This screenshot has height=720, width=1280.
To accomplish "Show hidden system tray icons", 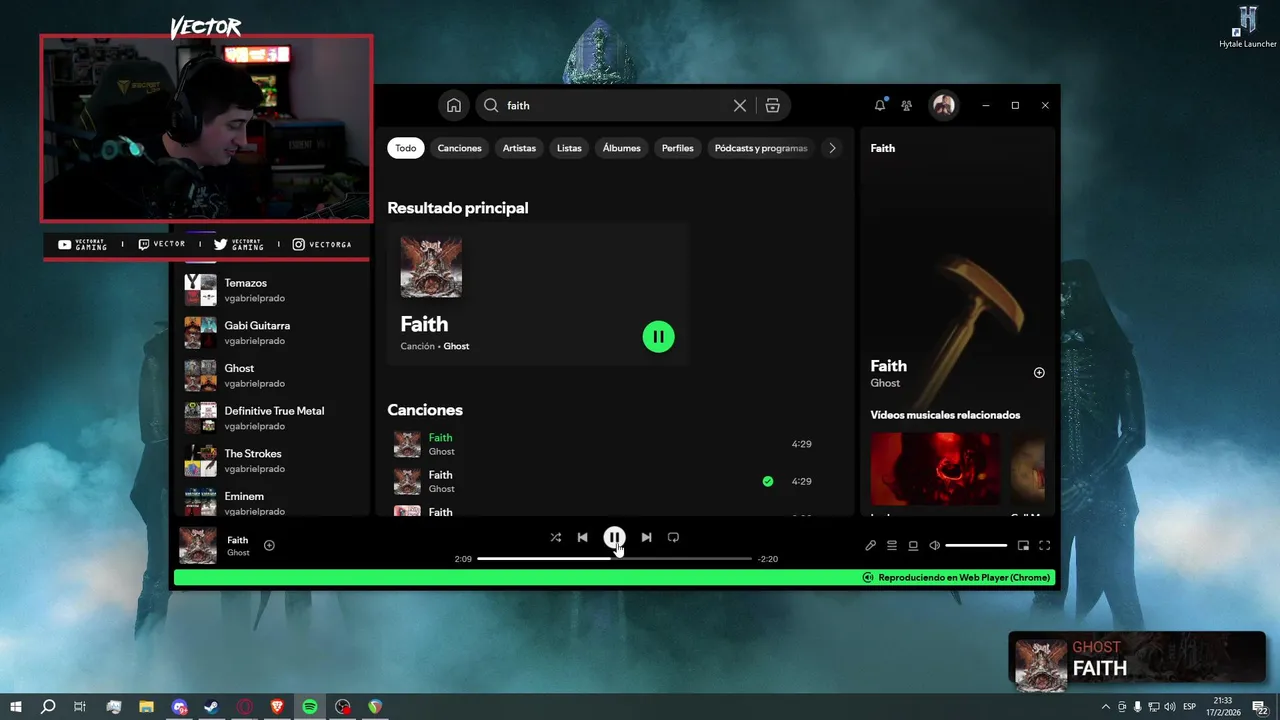I will click(1106, 707).
